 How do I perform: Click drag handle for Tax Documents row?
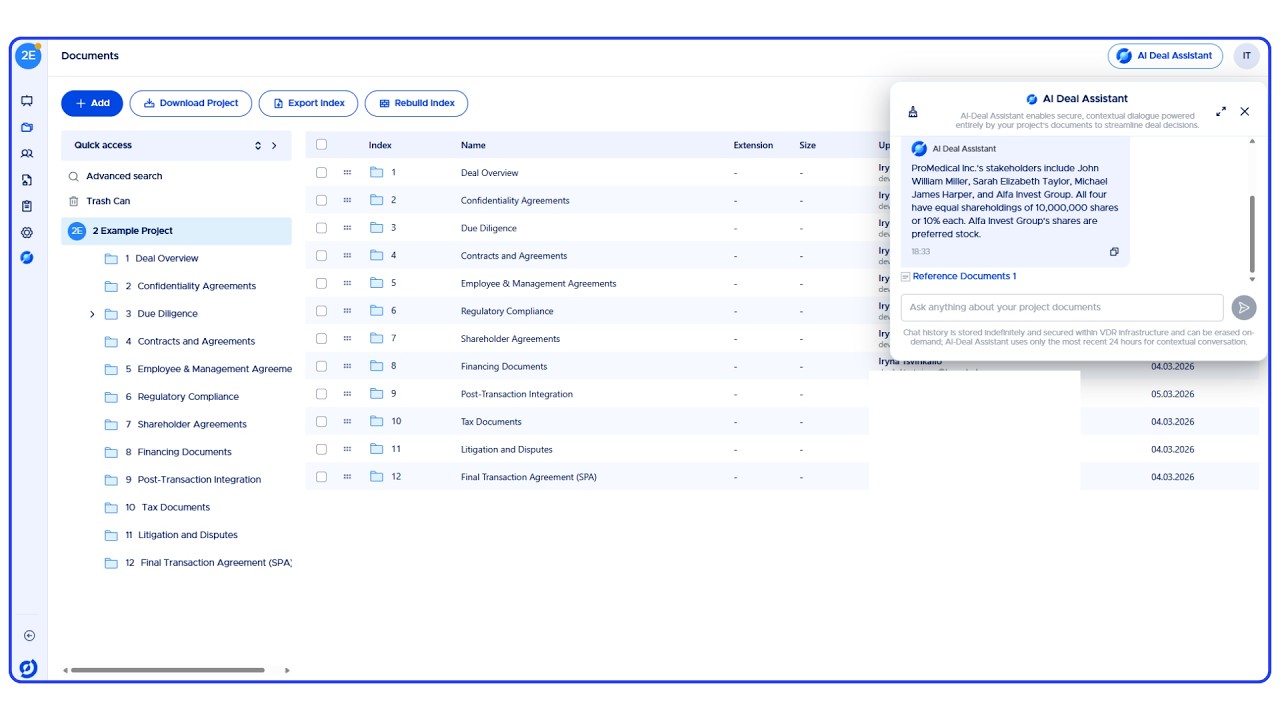347,421
